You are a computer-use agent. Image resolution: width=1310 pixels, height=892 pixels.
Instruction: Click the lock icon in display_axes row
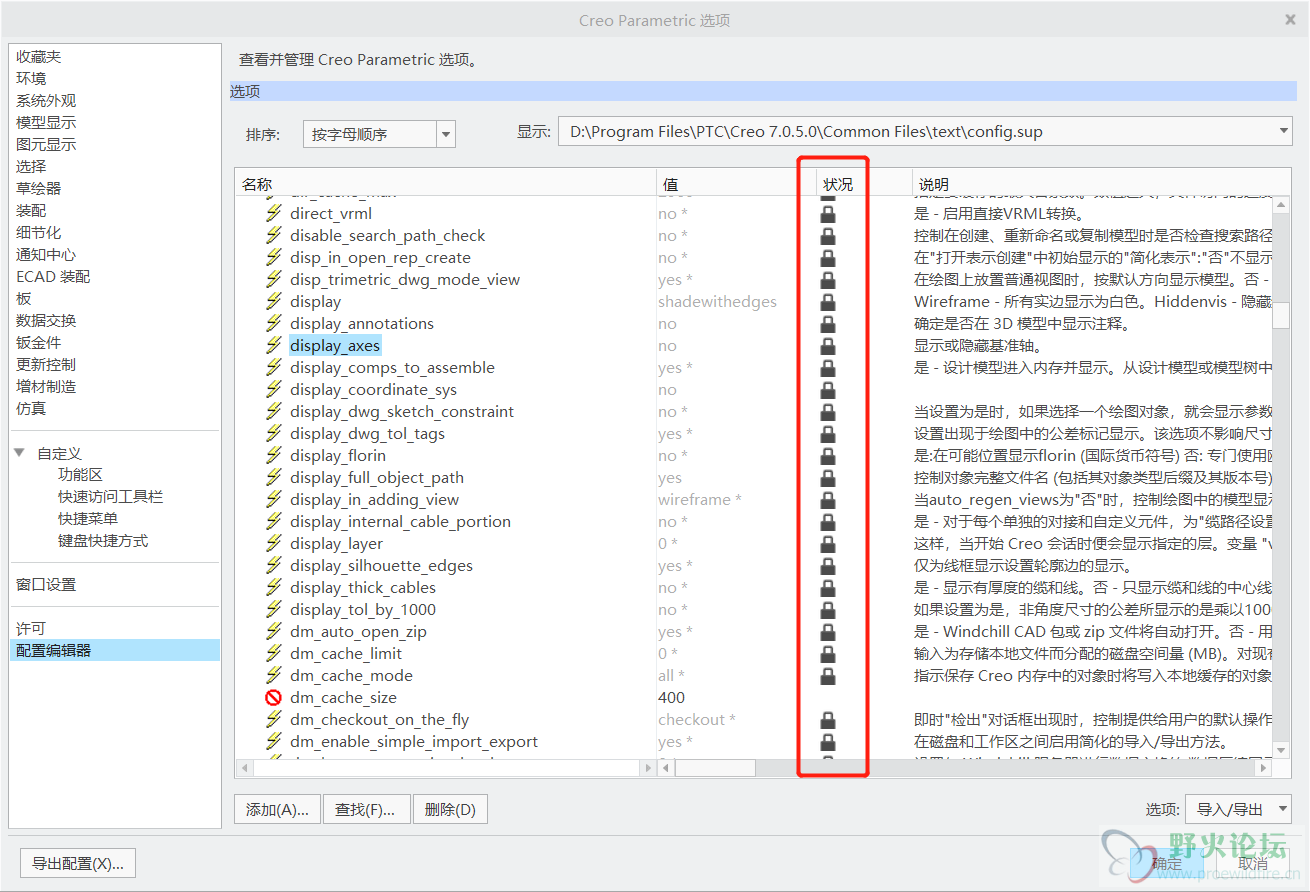[x=828, y=346]
